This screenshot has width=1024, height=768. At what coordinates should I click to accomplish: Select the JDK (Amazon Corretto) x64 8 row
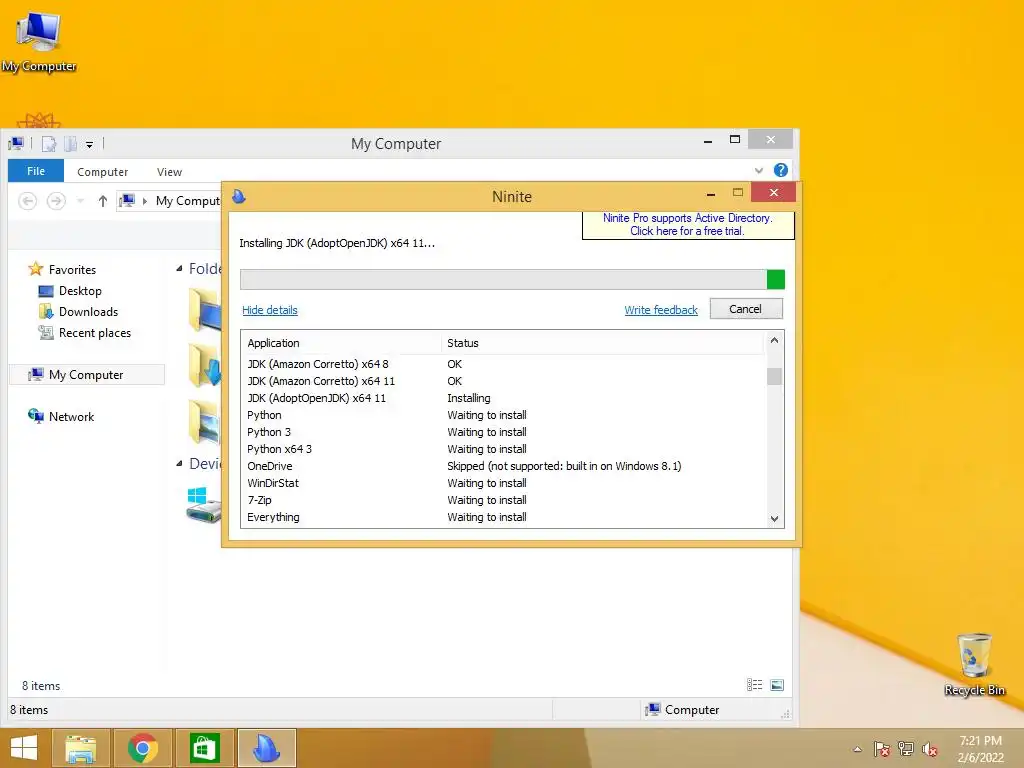pyautogui.click(x=504, y=364)
